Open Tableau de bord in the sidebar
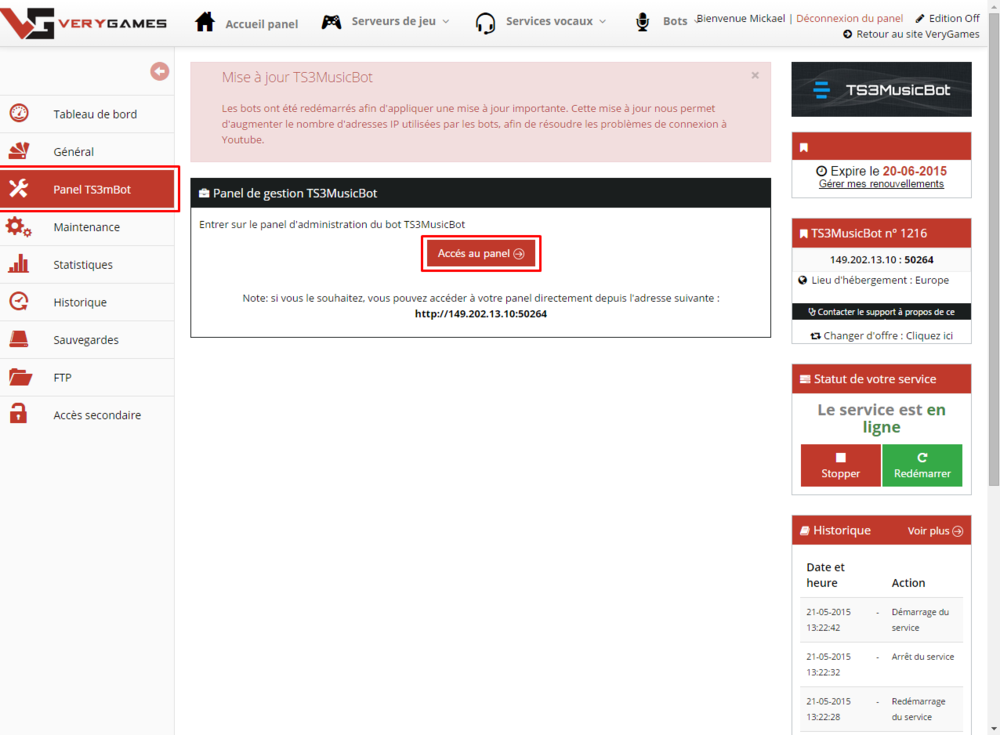The width and height of the screenshot is (1000, 735). click(95, 114)
